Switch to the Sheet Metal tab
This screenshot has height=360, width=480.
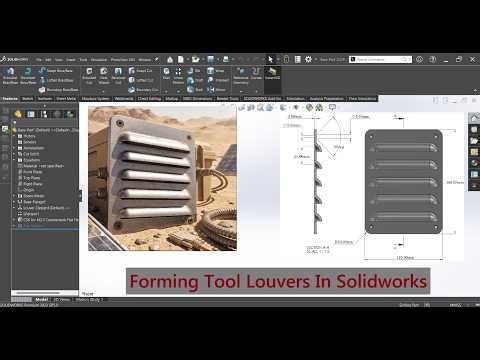click(x=66, y=99)
